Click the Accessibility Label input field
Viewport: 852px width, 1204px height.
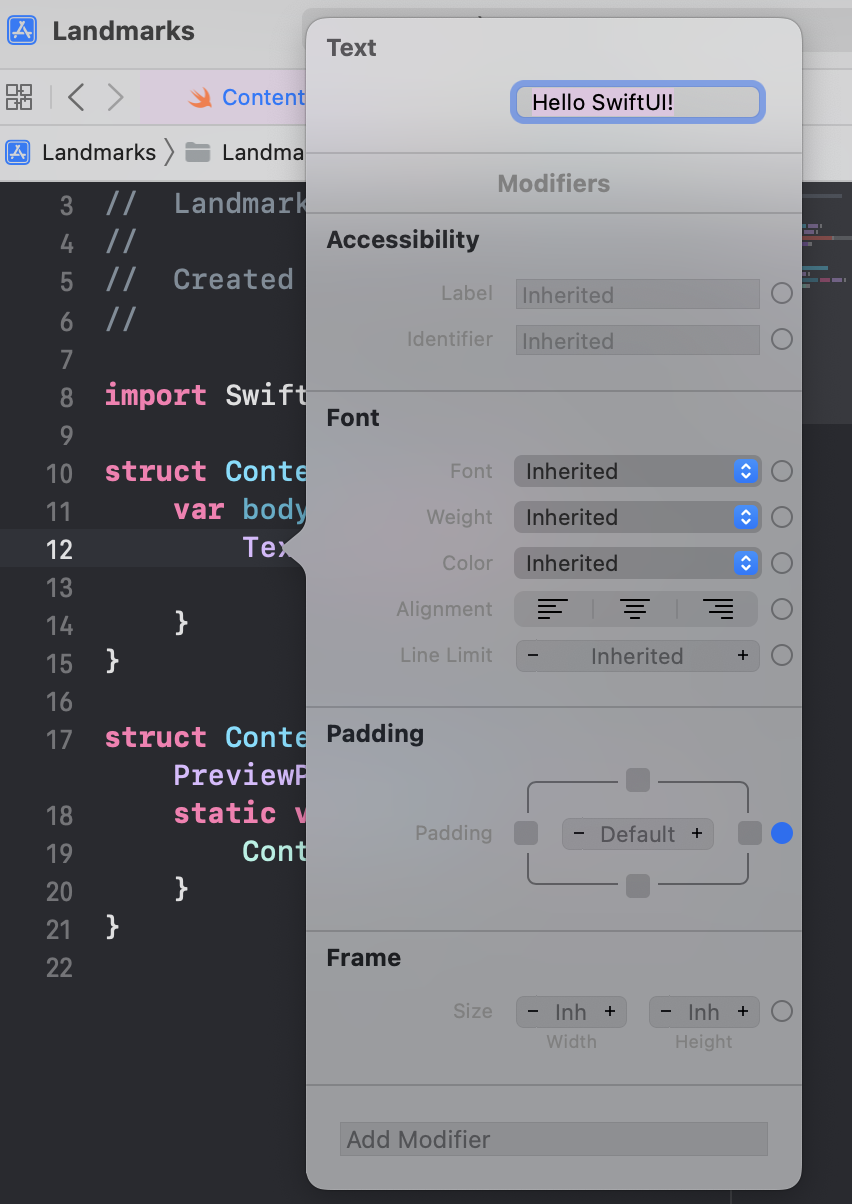(638, 294)
